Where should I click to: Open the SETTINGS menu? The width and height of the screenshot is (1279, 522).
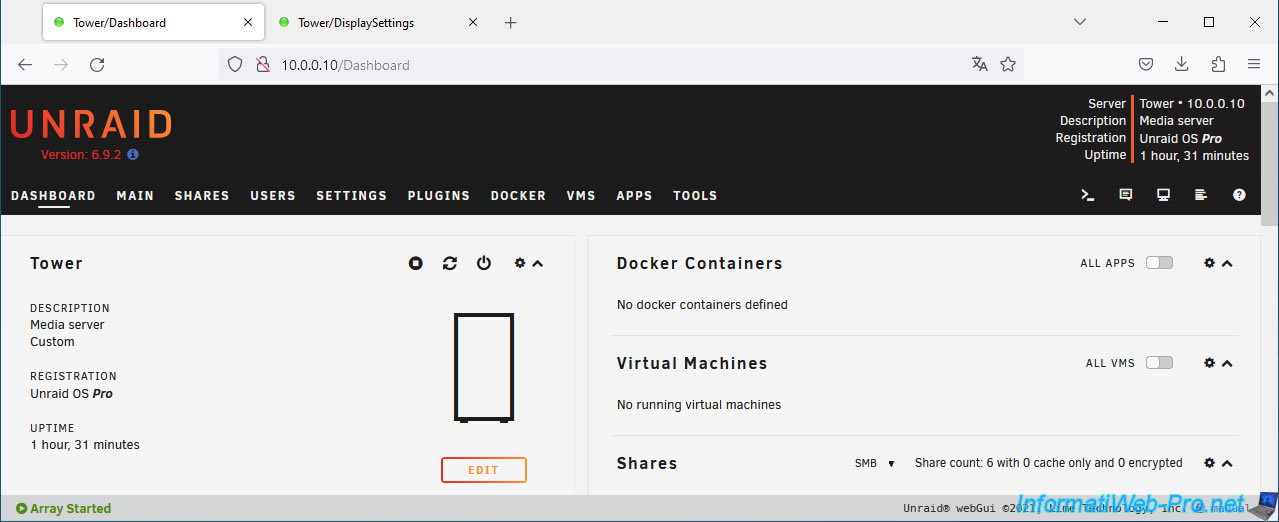pyautogui.click(x=351, y=196)
